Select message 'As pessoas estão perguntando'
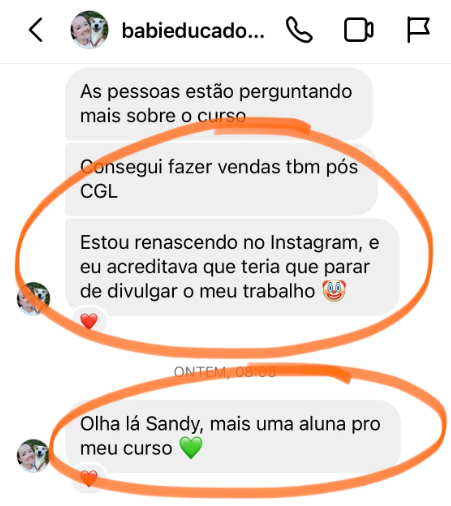Screen dimensions: 451x506 click(x=219, y=104)
